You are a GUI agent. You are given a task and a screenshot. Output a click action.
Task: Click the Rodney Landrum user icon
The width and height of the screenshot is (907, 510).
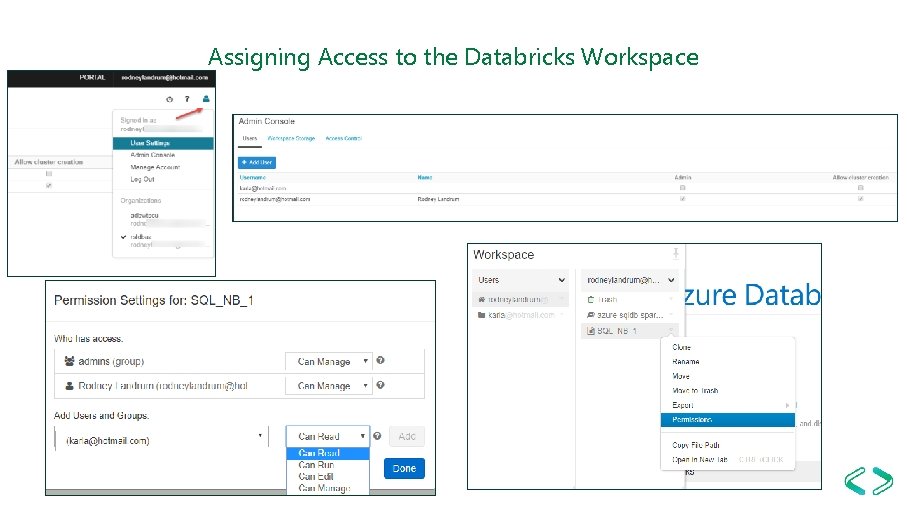[x=69, y=386]
